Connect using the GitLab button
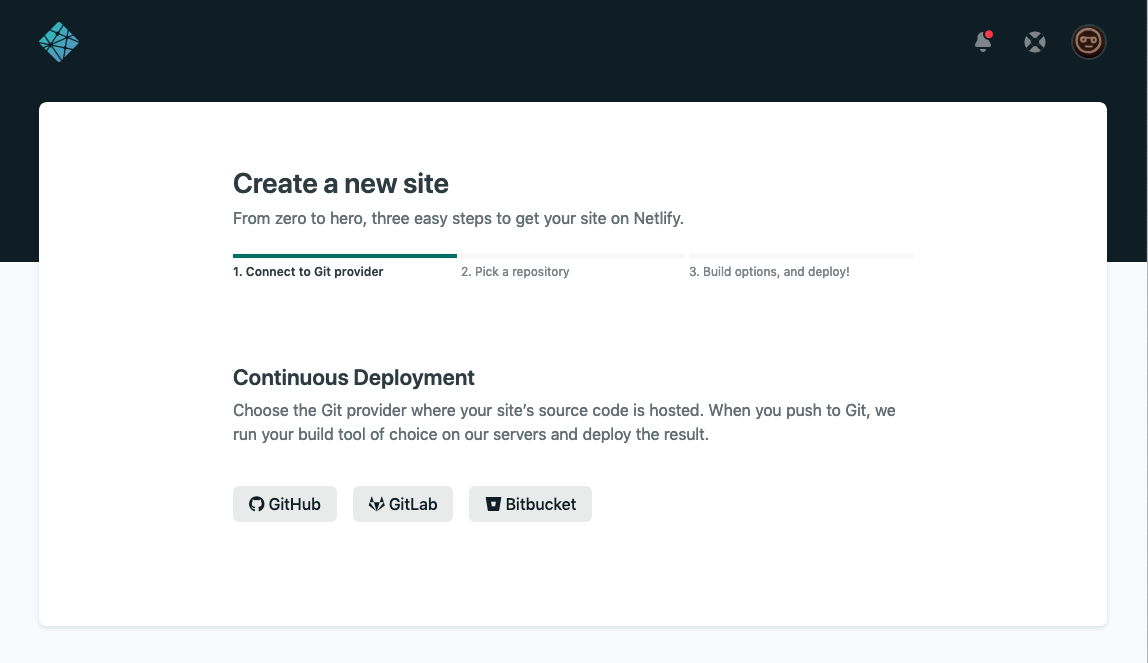 point(403,504)
